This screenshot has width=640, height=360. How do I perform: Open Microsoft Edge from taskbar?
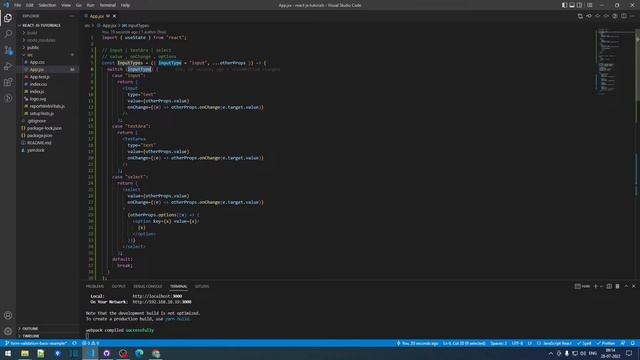[x=139, y=353]
